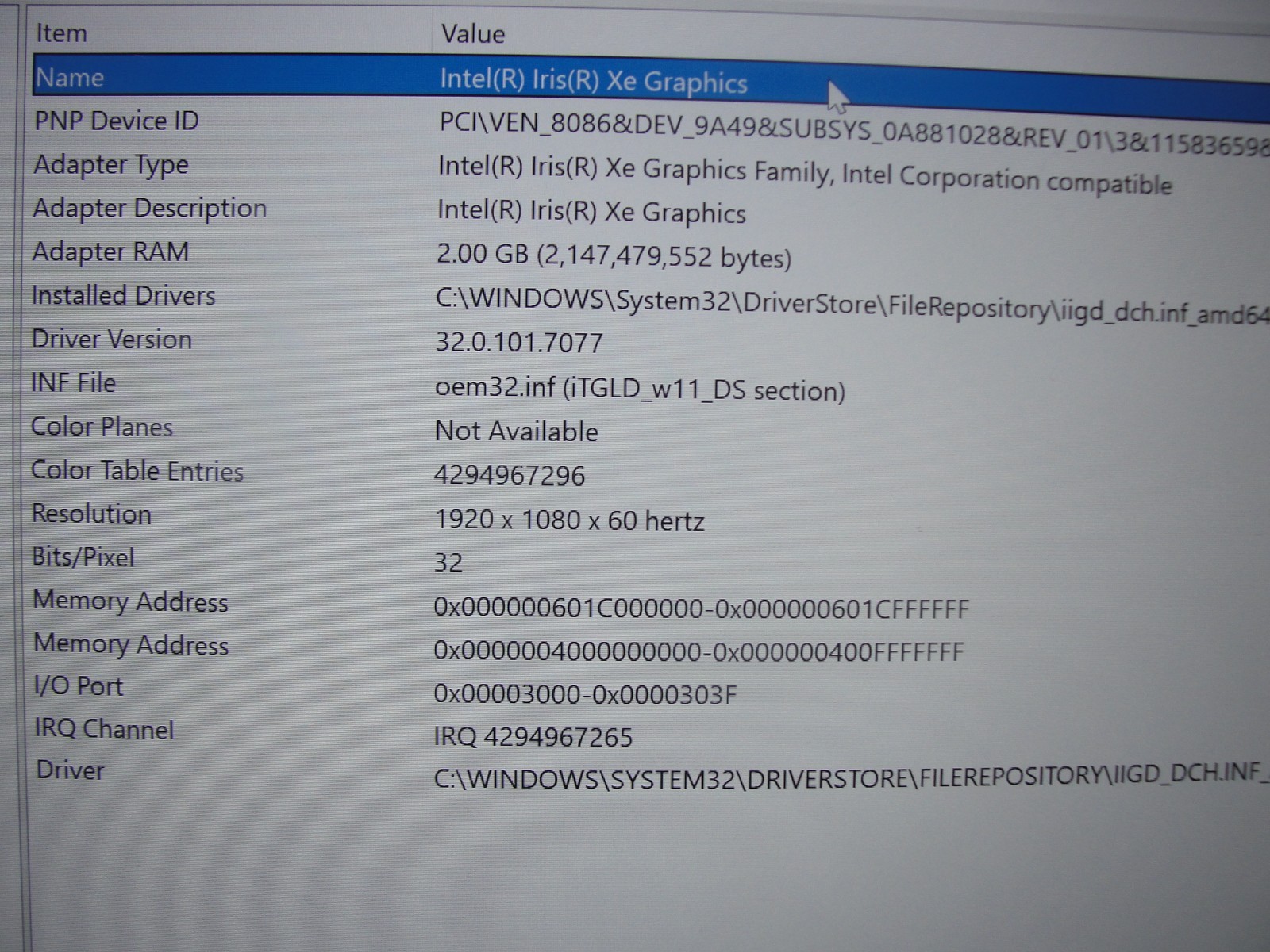Click the 4294967296 color table value
The width and height of the screenshot is (1270, 952).
click(x=510, y=475)
